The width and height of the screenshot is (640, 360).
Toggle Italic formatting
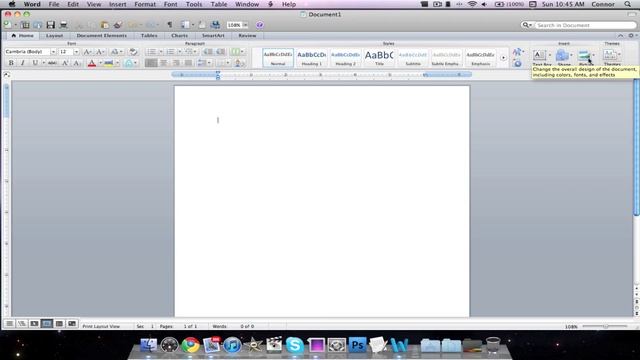click(x=23, y=63)
